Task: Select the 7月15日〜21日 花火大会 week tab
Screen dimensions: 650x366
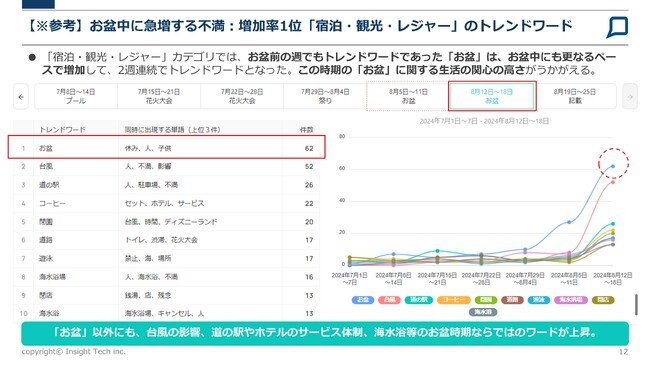Action: tap(159, 97)
